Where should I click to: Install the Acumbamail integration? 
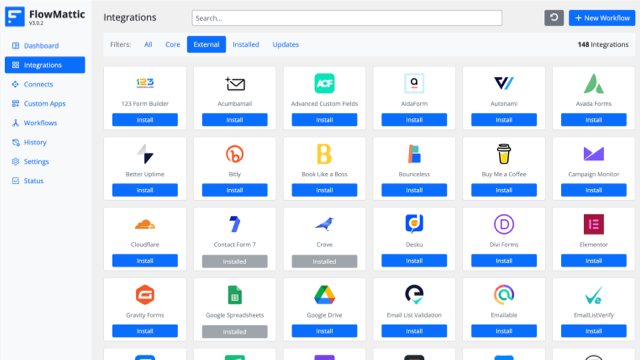[235, 120]
